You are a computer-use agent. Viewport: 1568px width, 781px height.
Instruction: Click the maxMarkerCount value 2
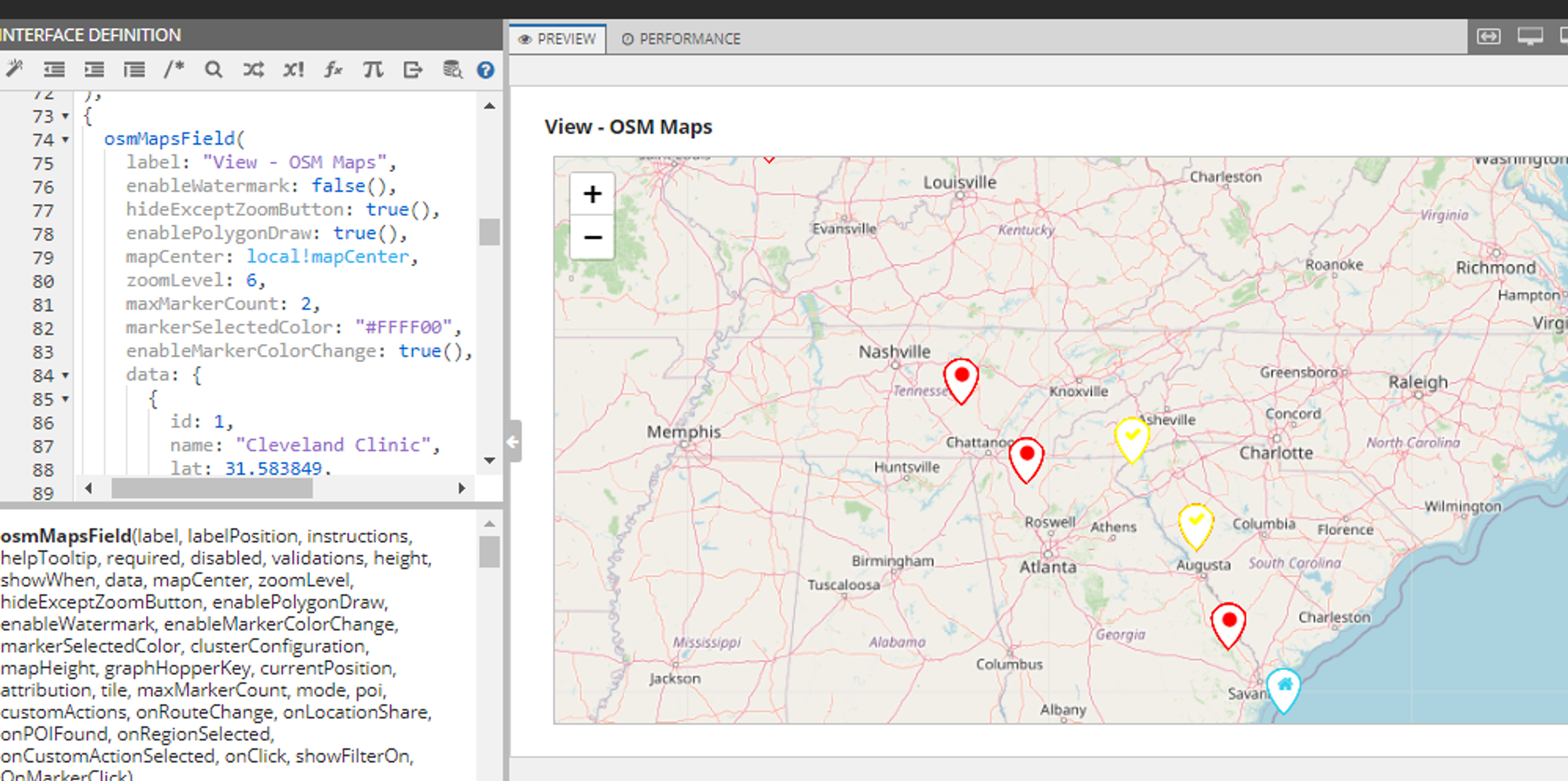[x=306, y=304]
